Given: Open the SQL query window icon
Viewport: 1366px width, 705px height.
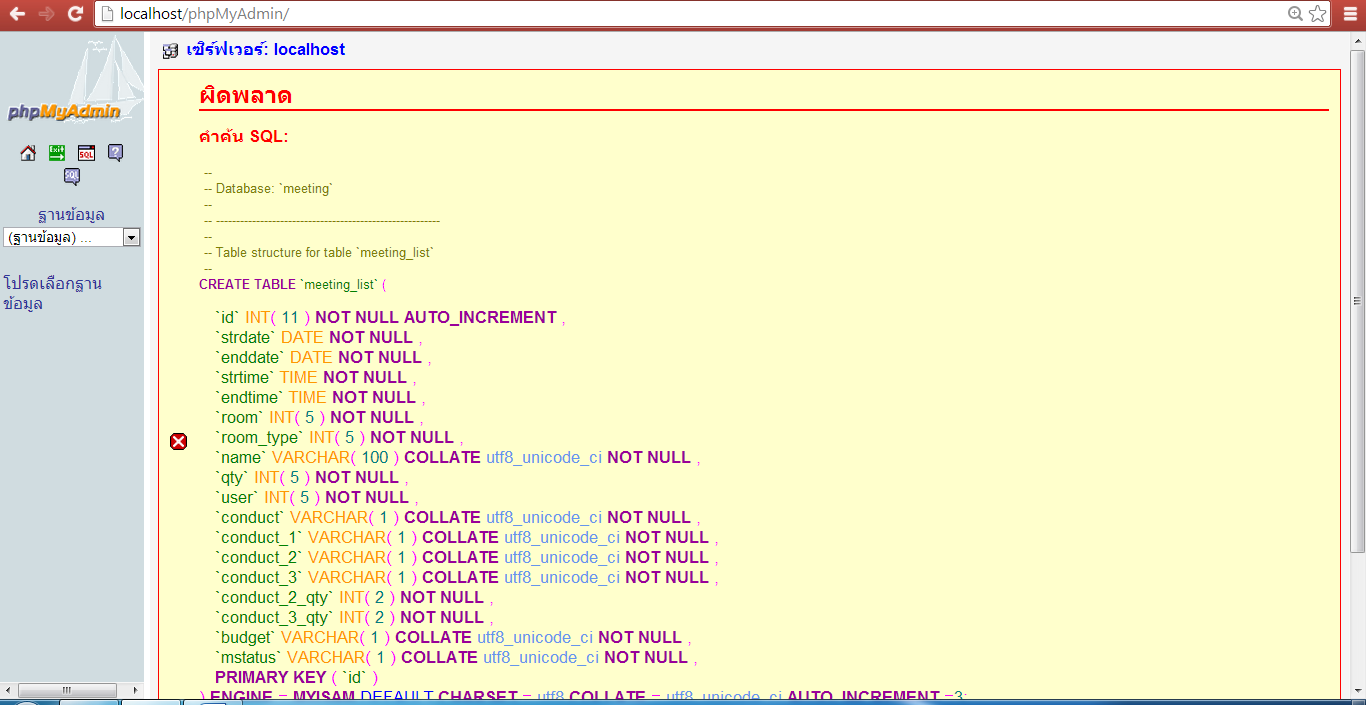Looking at the screenshot, I should click(86, 153).
